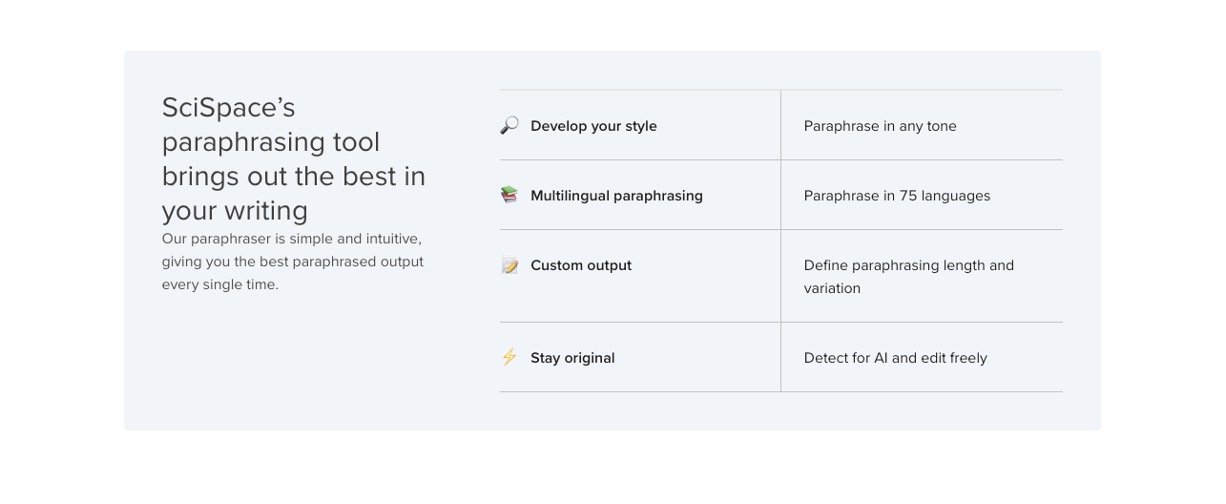Click the 'SciSpace's' heading word
Viewport: 1226px width, 504px height.
[228, 108]
